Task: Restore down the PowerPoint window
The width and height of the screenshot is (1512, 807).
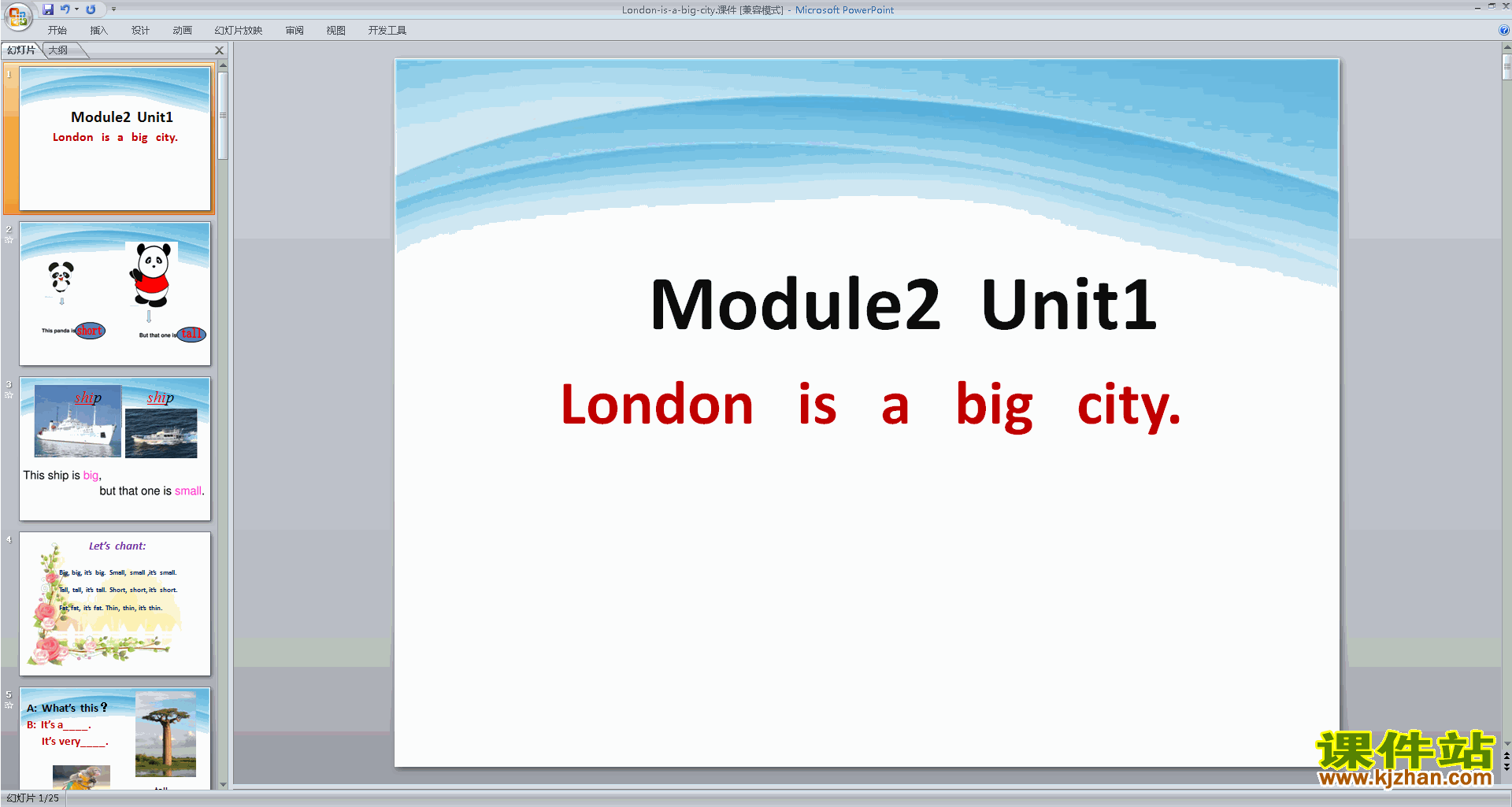Action: (x=1492, y=6)
